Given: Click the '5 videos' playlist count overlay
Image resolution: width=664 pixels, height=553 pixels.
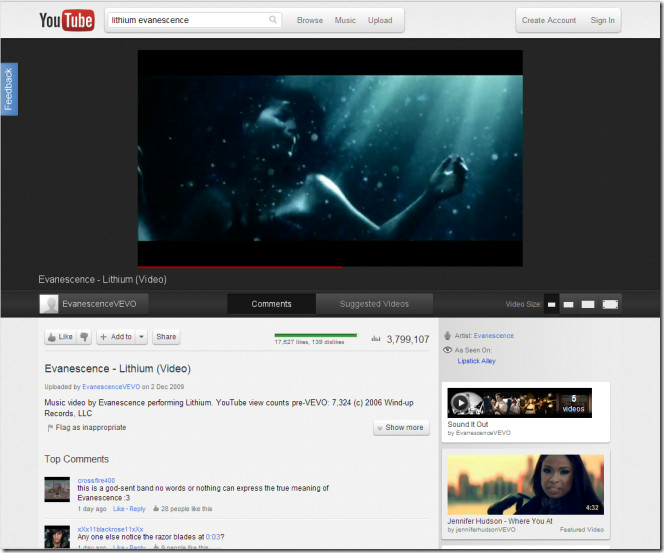Looking at the screenshot, I should (573, 404).
